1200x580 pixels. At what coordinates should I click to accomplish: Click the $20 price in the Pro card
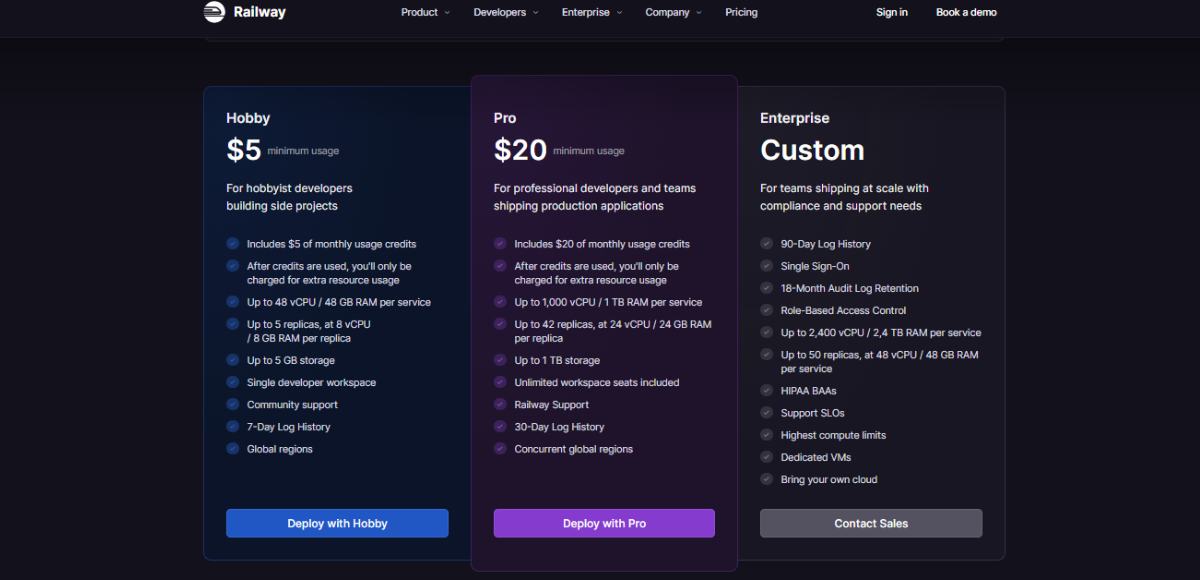(520, 150)
